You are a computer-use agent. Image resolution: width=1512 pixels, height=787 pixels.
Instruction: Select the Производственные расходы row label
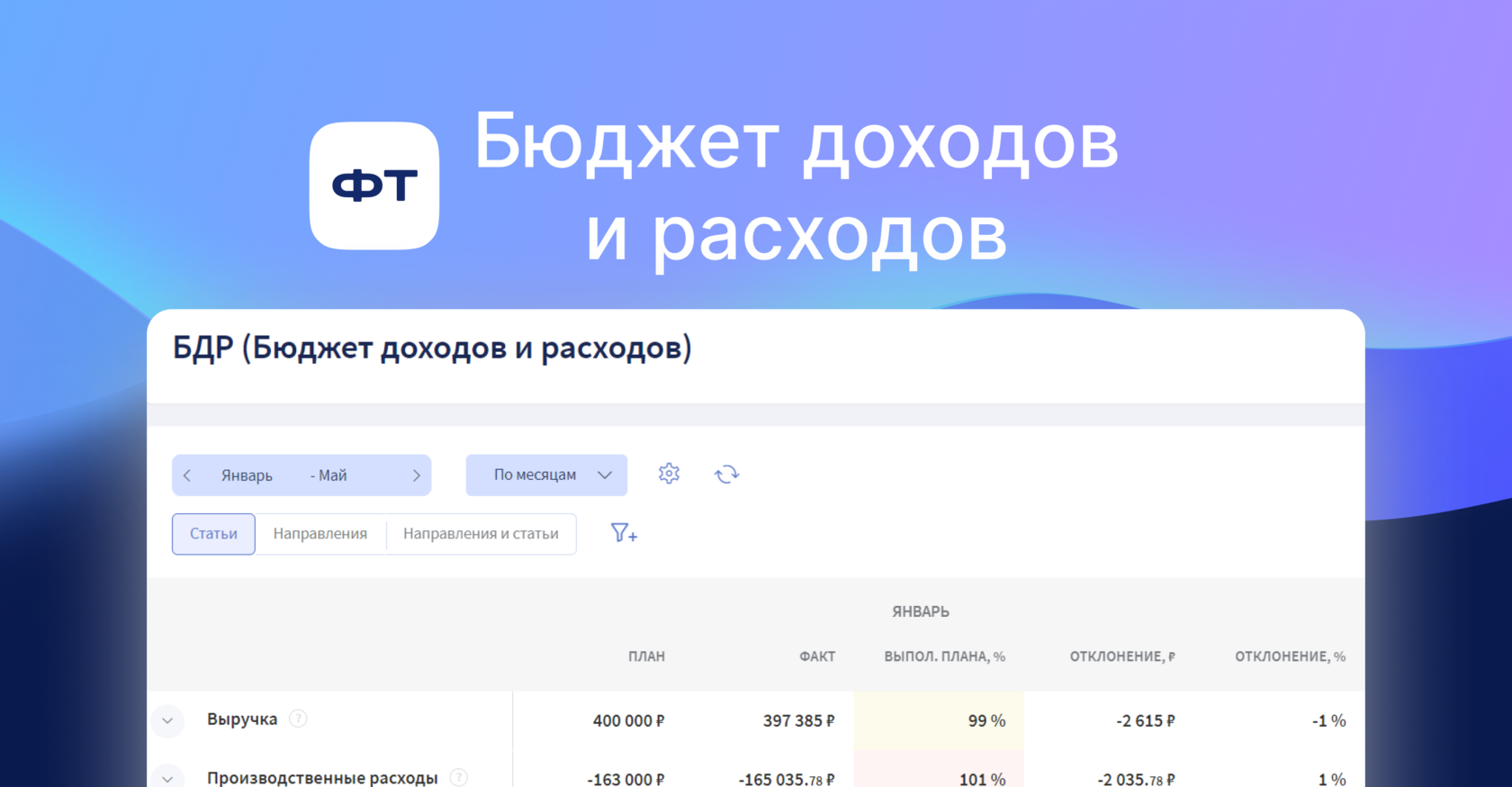coord(322,777)
